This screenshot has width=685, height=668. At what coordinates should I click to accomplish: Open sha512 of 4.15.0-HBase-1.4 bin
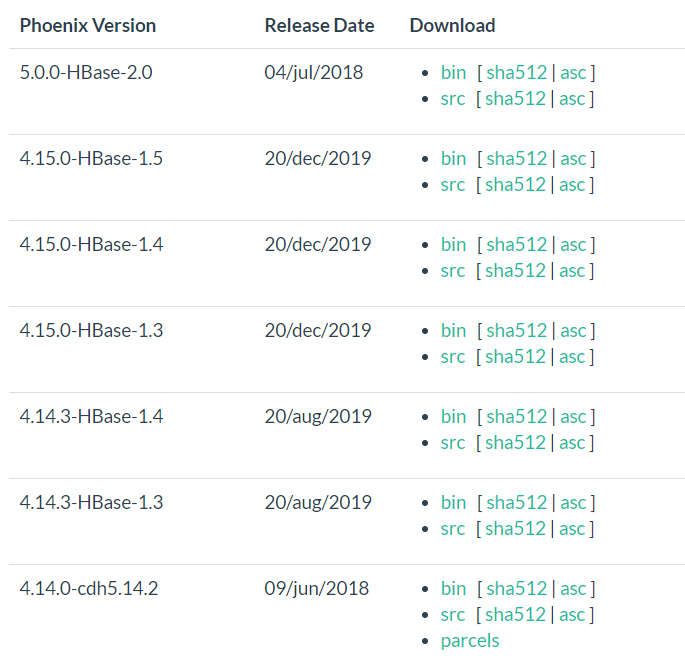point(516,245)
